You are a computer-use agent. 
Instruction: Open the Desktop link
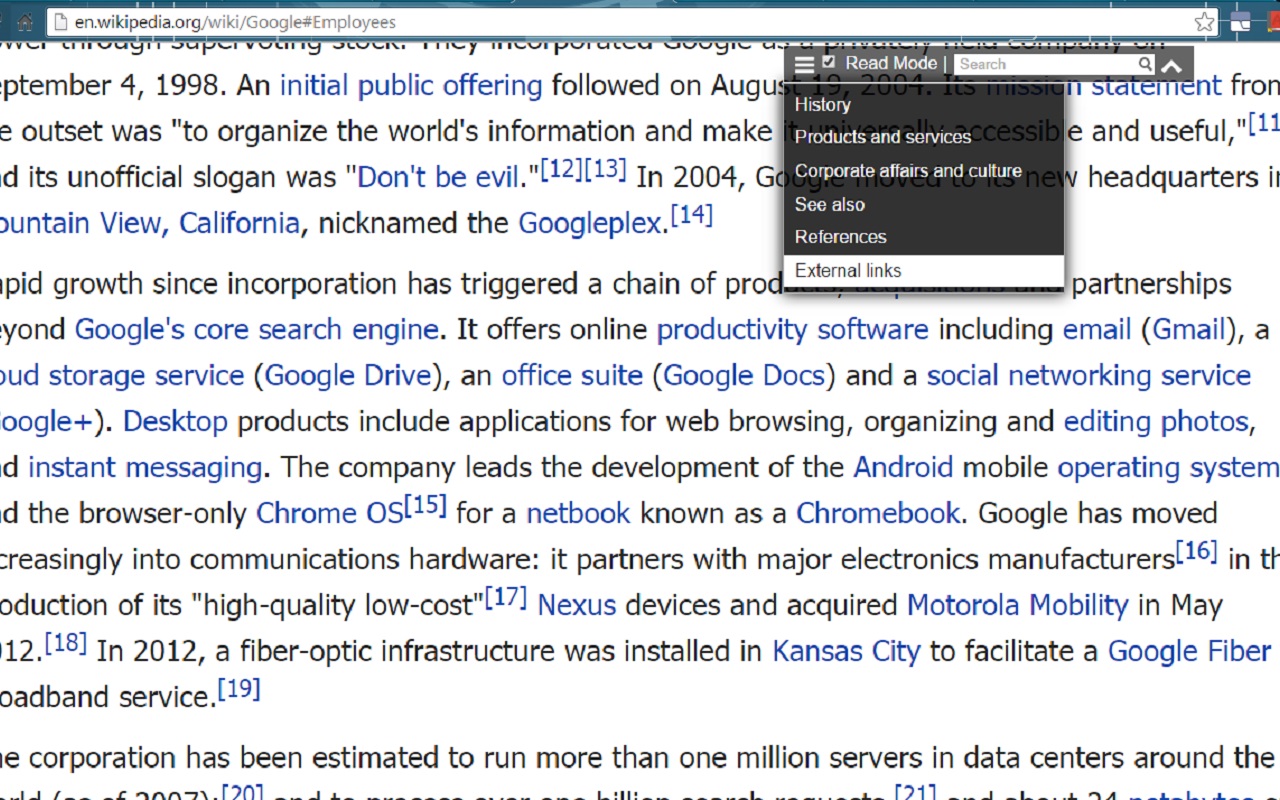pyautogui.click(x=176, y=421)
